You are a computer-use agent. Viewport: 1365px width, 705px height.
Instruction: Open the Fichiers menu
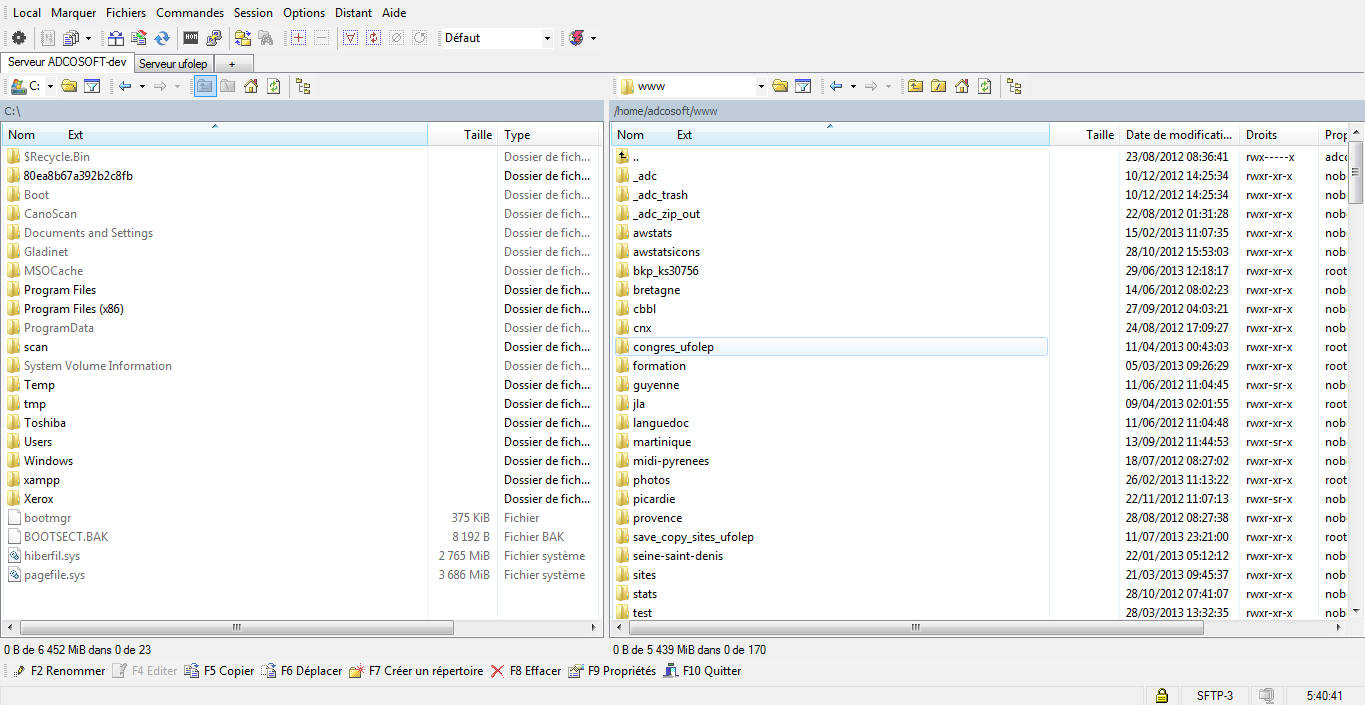click(126, 13)
